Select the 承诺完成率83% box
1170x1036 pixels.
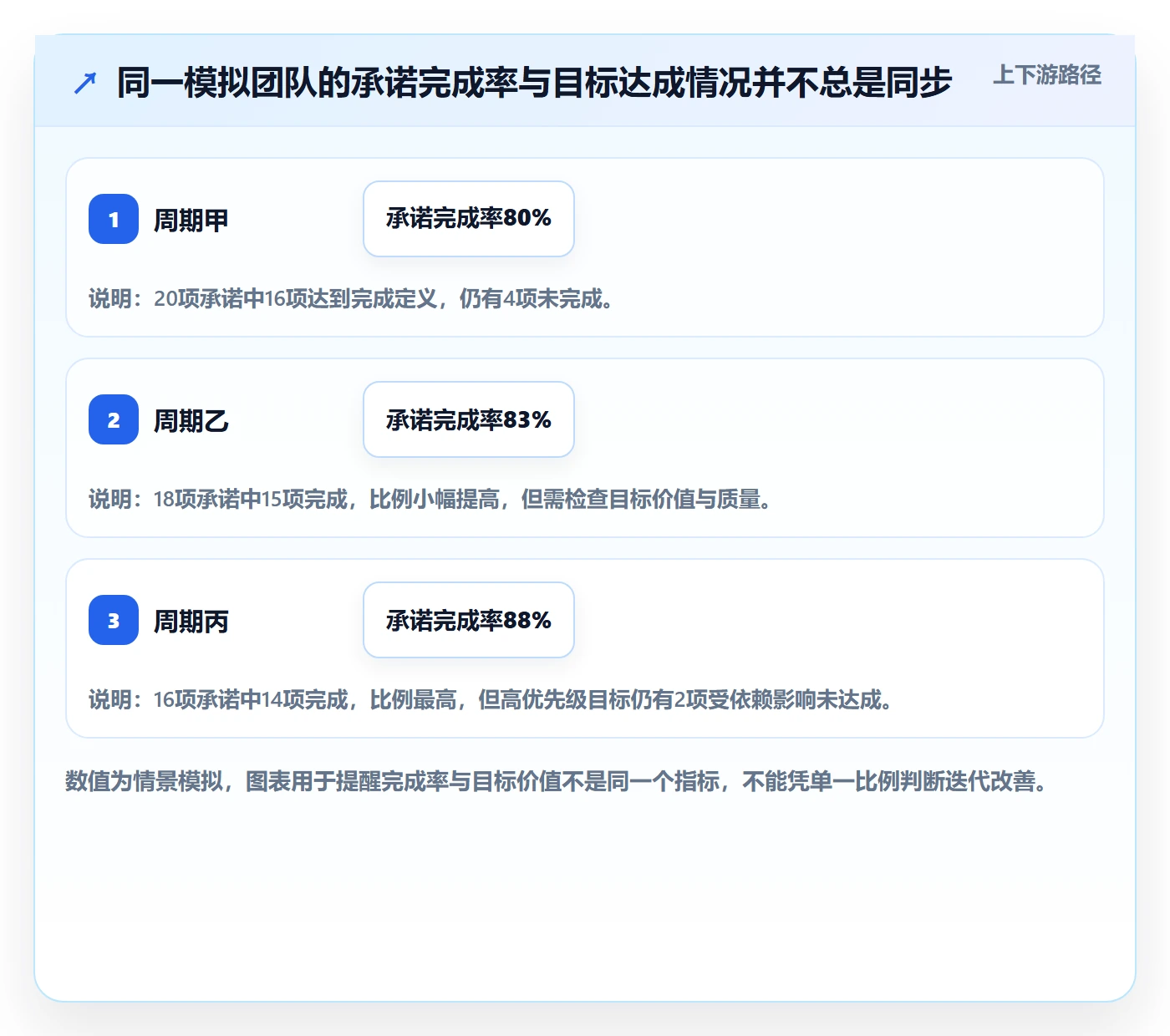pos(469,419)
